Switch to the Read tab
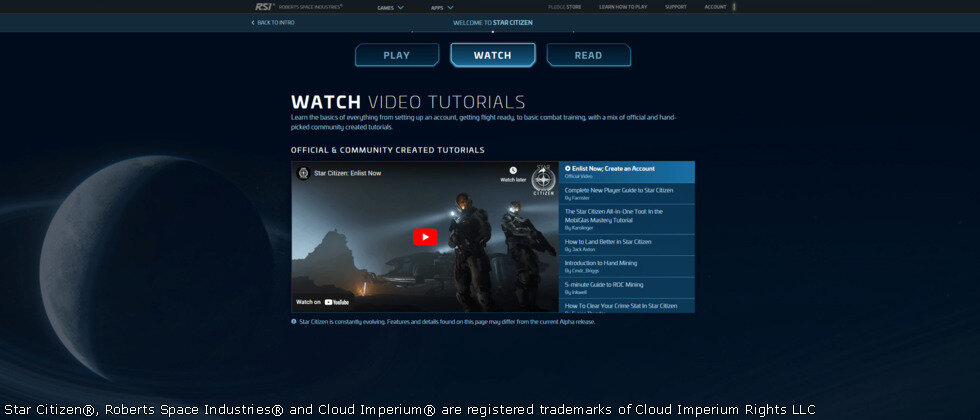 [x=588, y=55]
